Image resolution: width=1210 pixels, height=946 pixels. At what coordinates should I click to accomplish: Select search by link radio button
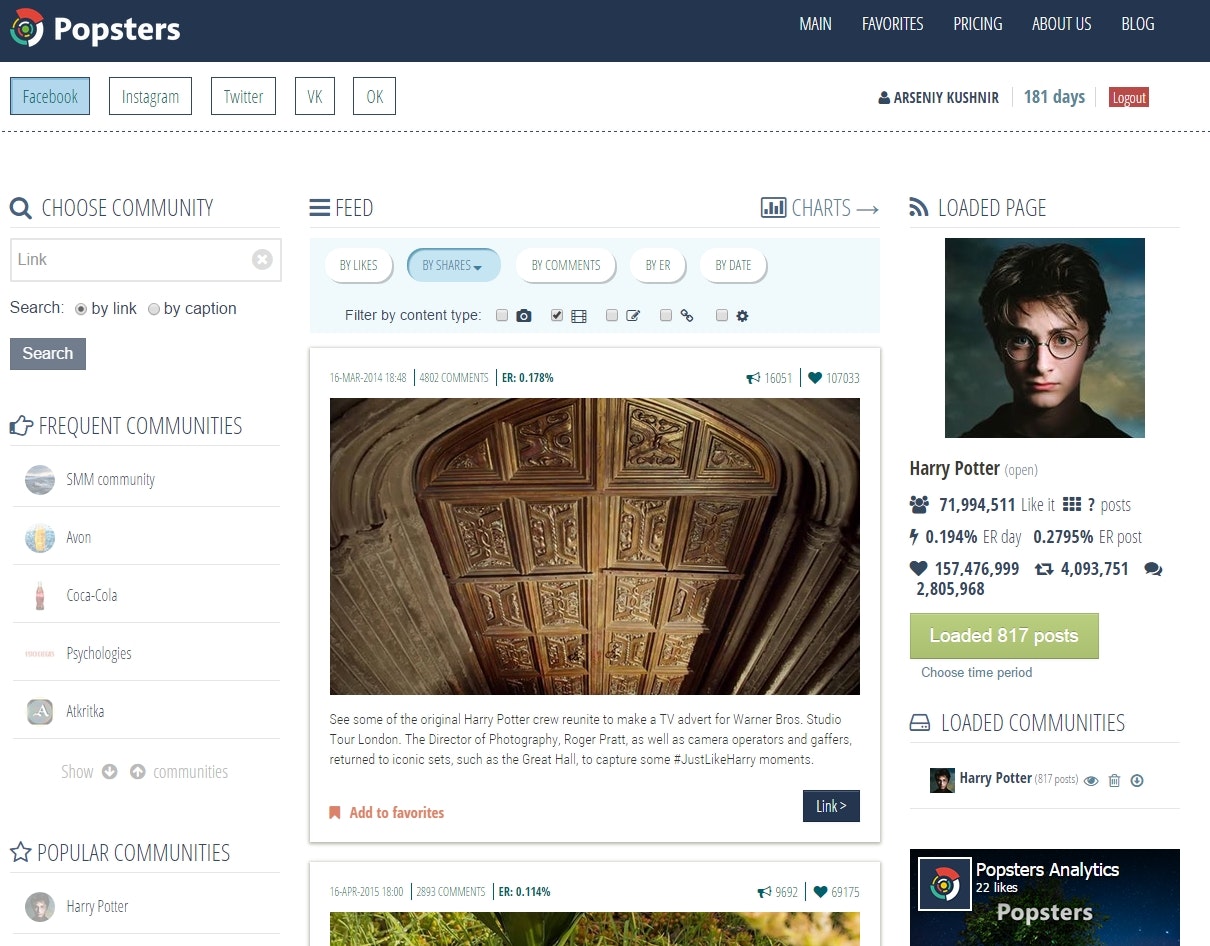(81, 309)
